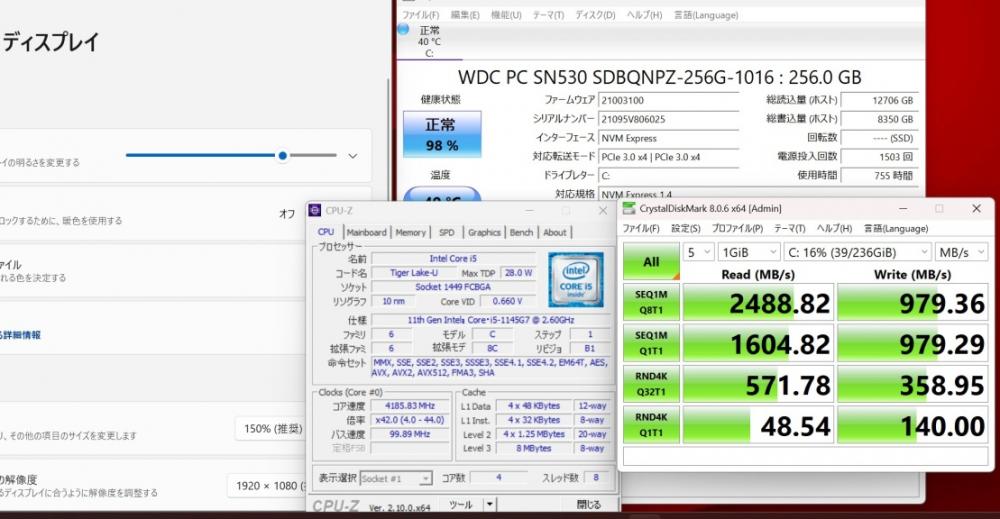
Task: Open the ツール dropdown arrow in CPU-Z
Action: tap(489, 504)
